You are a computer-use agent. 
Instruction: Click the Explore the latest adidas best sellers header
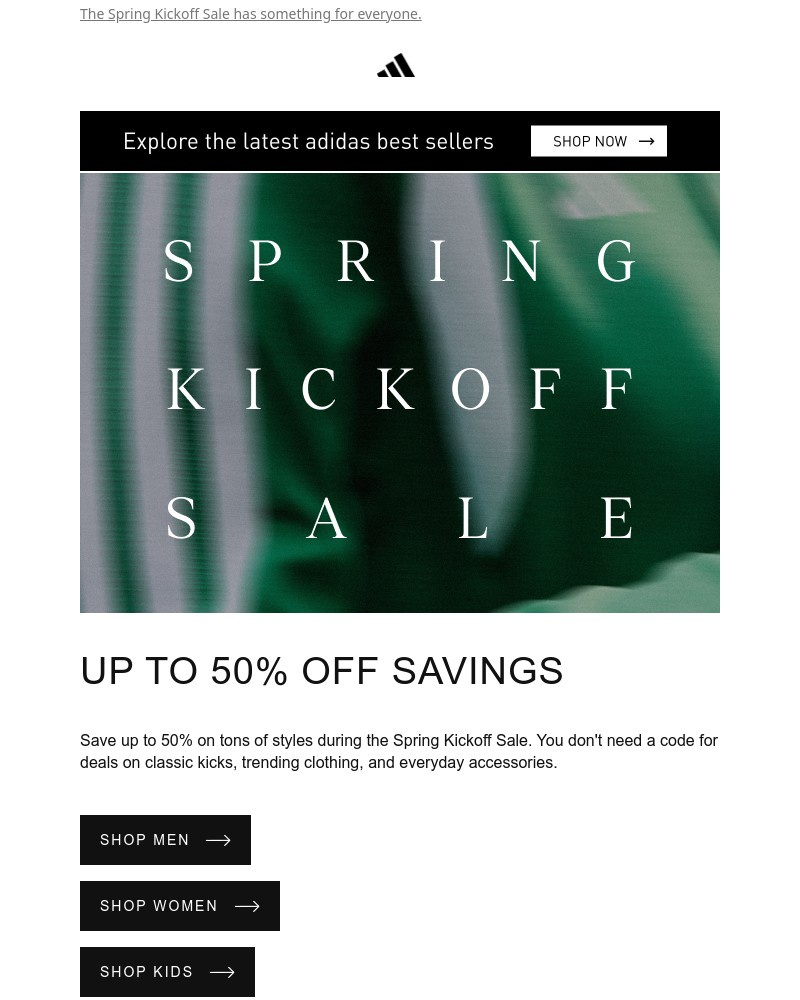click(x=308, y=141)
